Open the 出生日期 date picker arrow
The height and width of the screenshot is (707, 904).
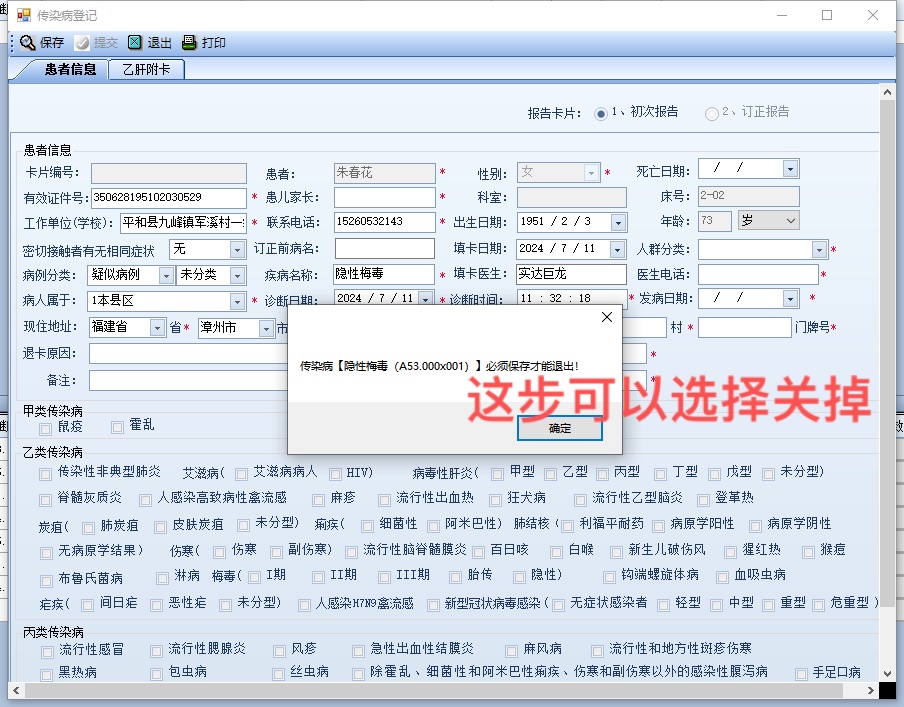pyautogui.click(x=618, y=222)
